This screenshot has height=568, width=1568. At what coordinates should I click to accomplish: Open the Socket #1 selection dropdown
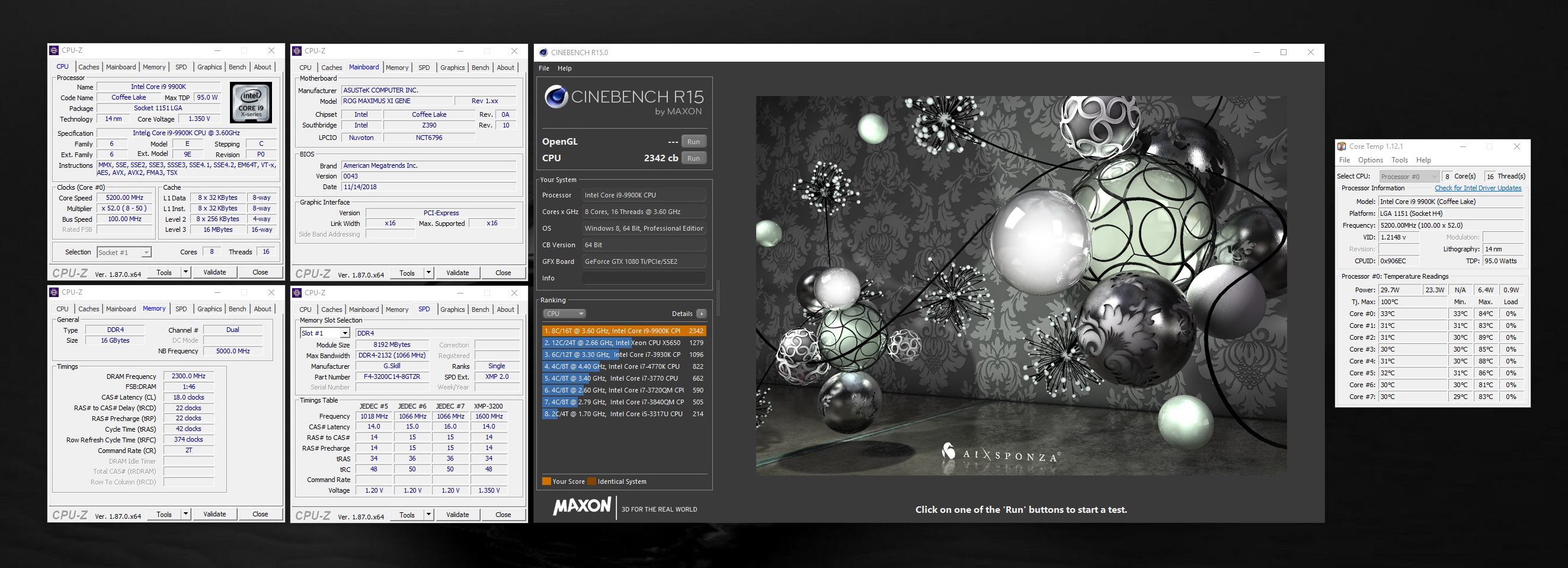124,252
